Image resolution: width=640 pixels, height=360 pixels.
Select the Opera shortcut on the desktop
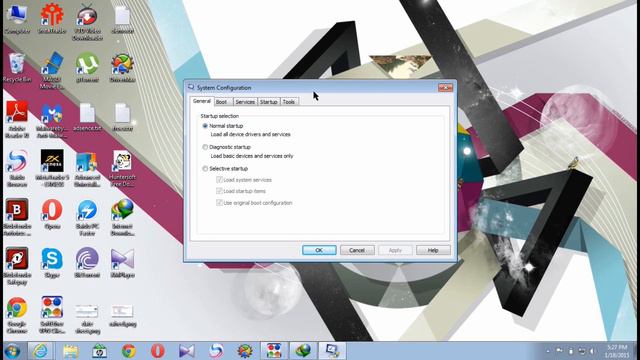(x=52, y=214)
